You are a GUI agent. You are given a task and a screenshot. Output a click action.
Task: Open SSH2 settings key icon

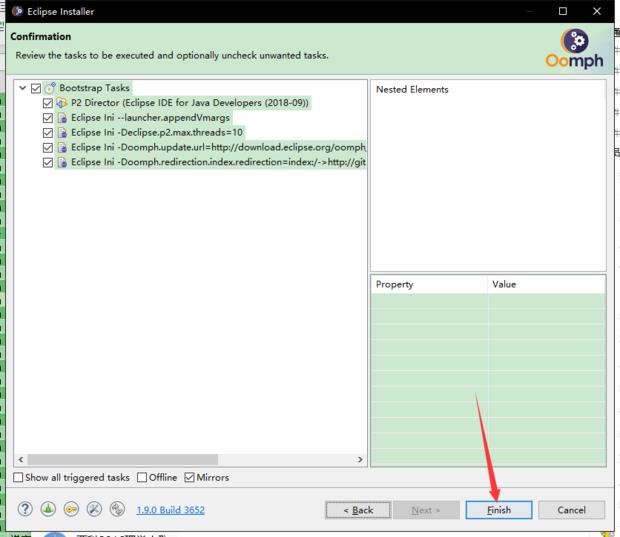point(71,509)
